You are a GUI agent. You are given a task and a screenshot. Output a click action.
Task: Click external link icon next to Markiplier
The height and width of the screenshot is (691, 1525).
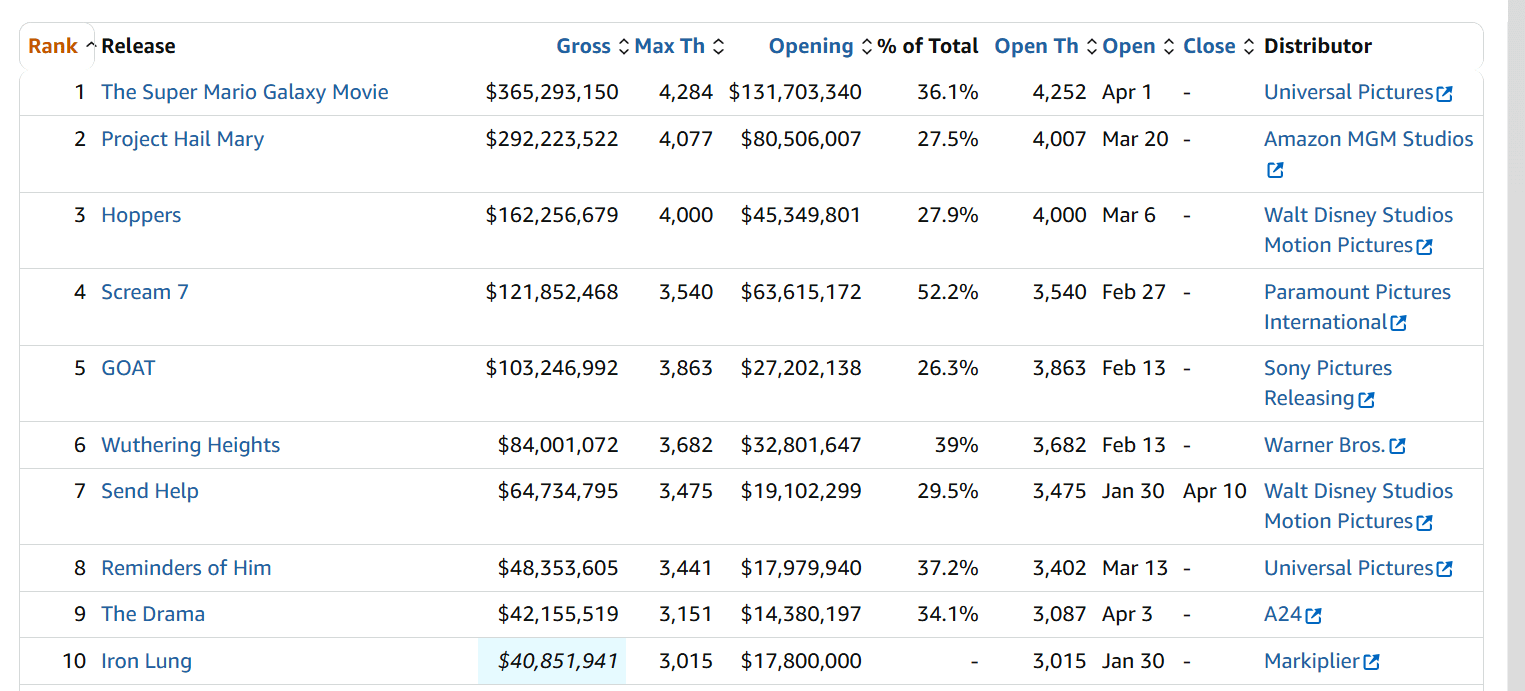[1372, 662]
